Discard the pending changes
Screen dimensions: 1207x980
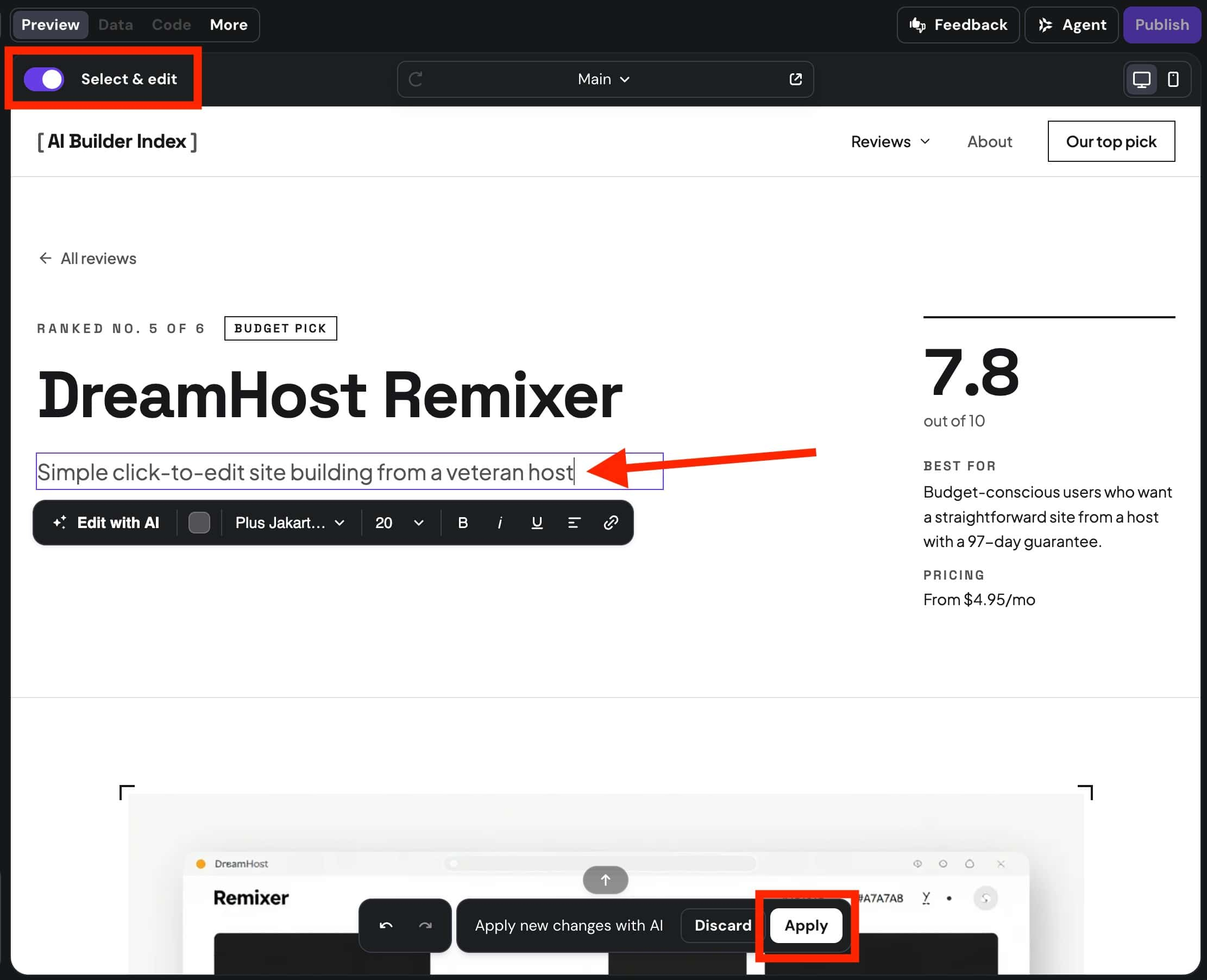722,925
